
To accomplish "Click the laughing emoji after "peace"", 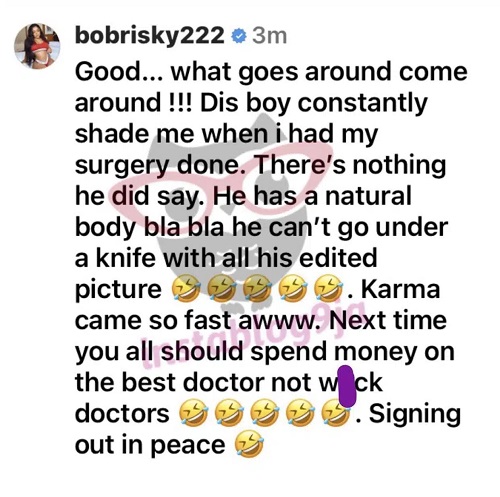I will tap(250, 444).
